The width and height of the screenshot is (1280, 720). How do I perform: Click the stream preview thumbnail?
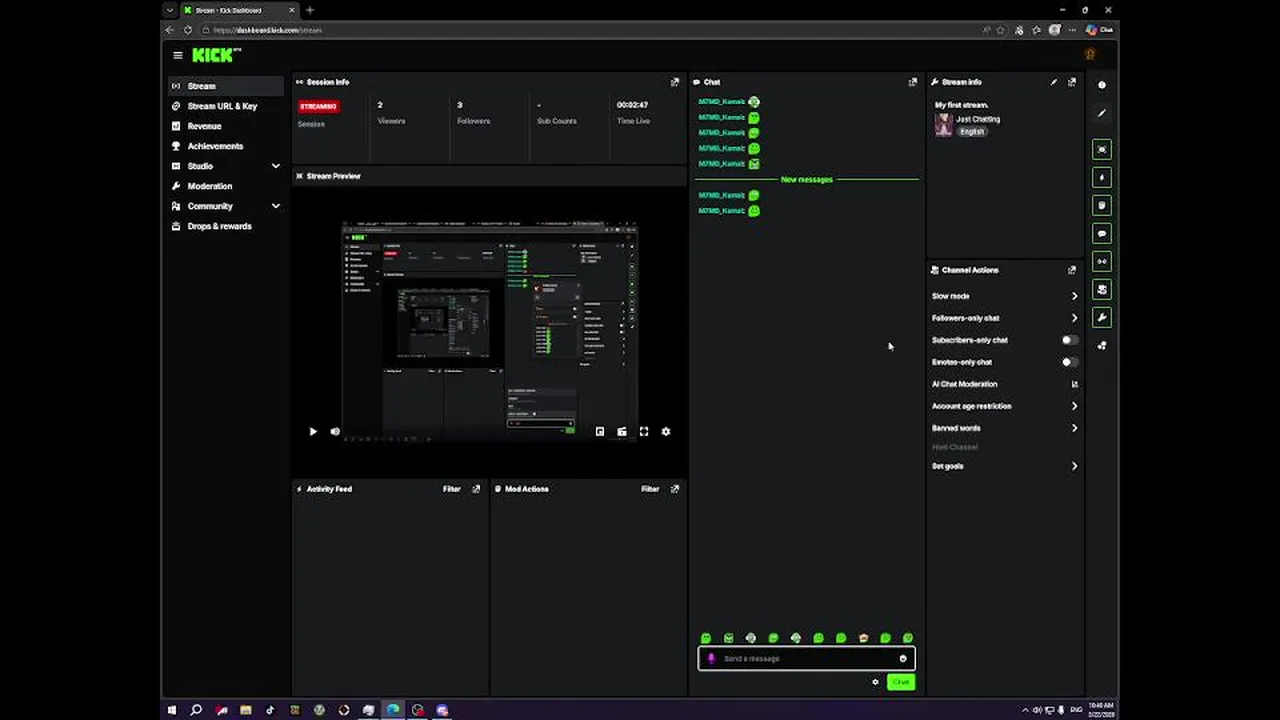[490, 330]
